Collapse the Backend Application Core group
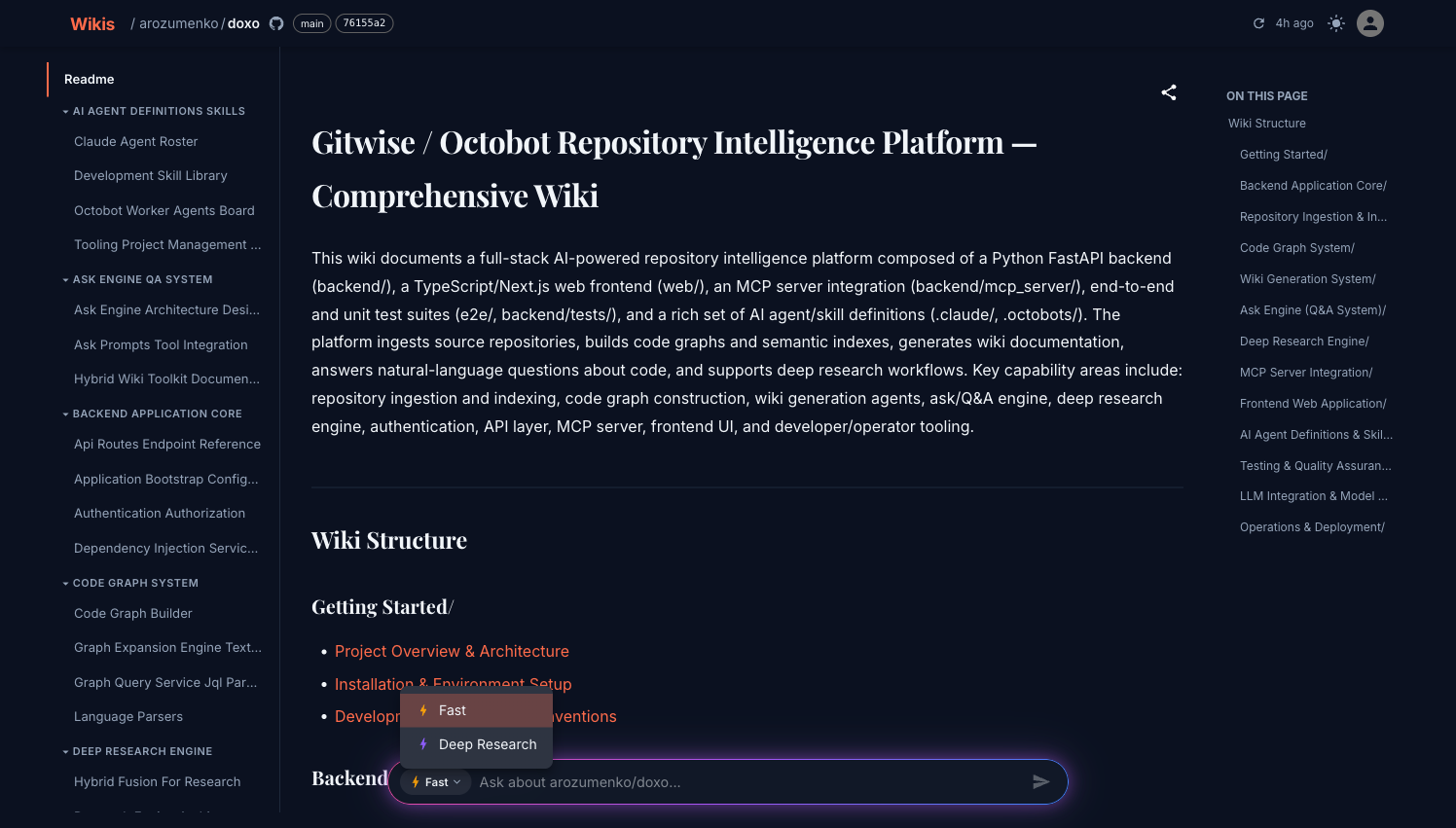1456x828 pixels. (66, 414)
